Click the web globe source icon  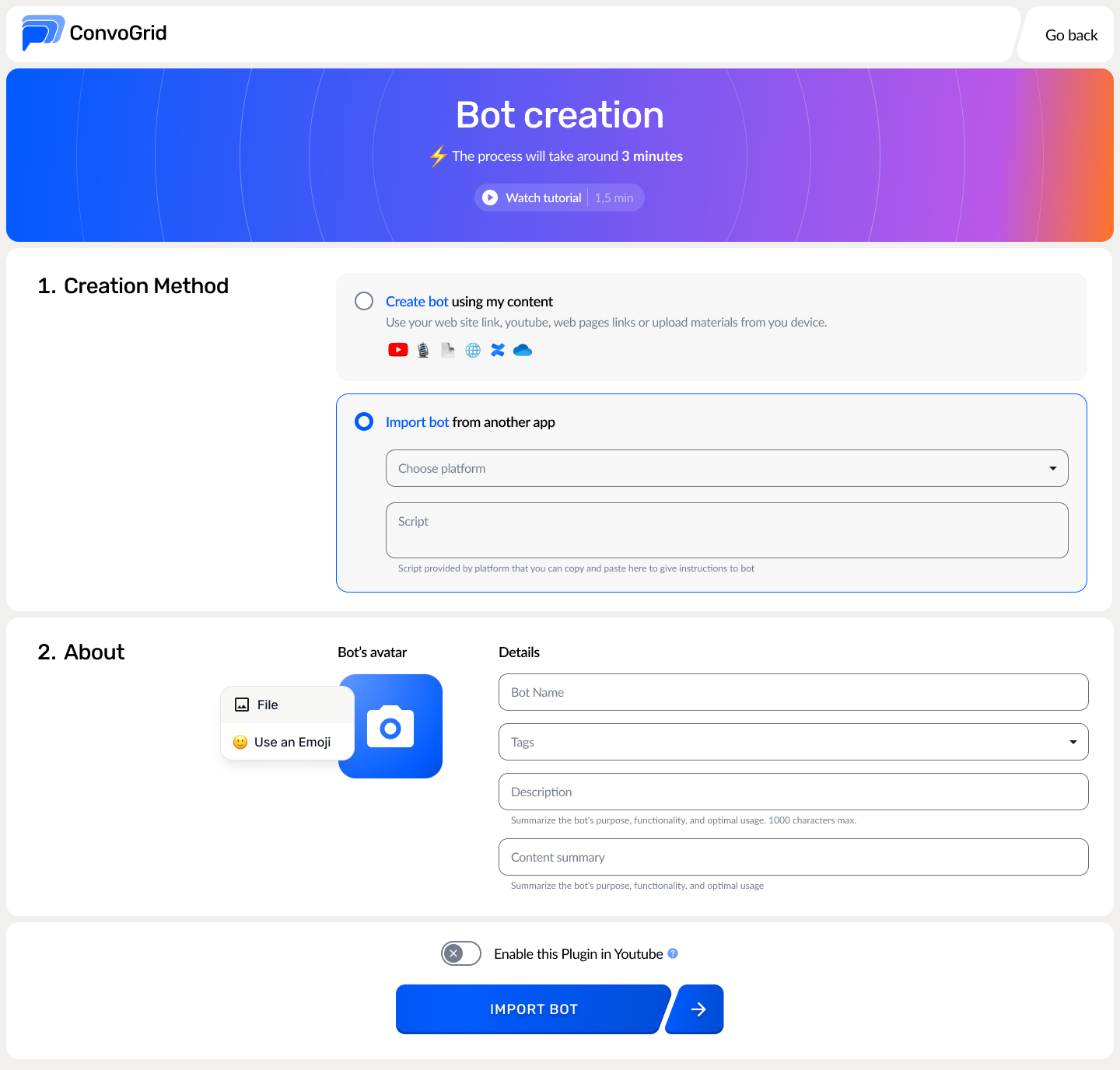coord(473,350)
